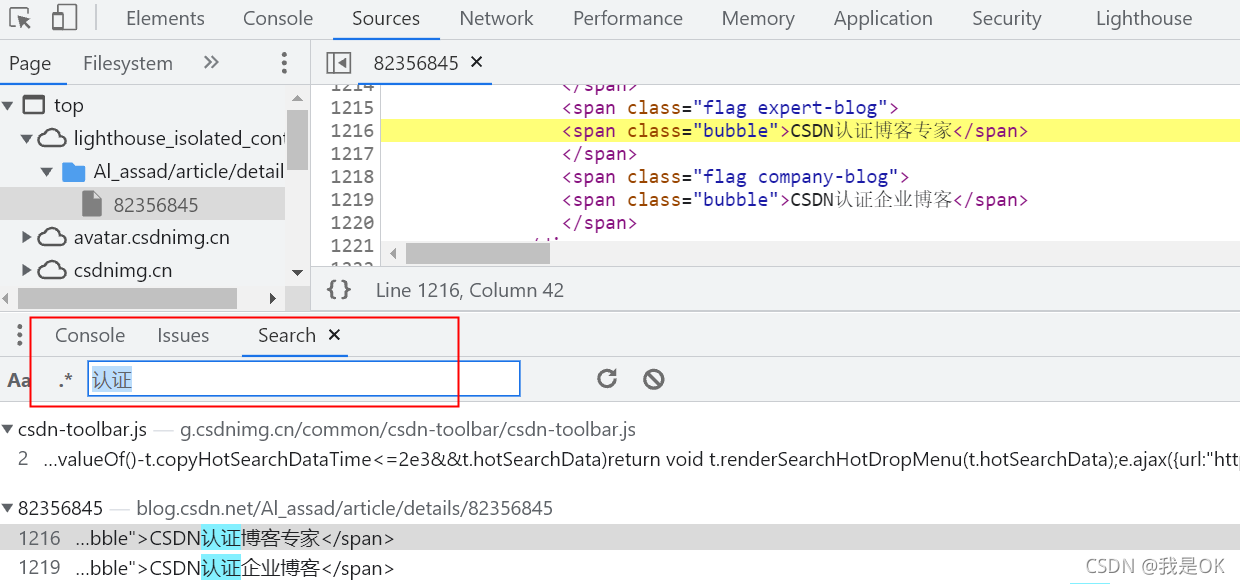1240x584 pixels.
Task: Toggle regular expression .* search option
Action: tap(66, 380)
